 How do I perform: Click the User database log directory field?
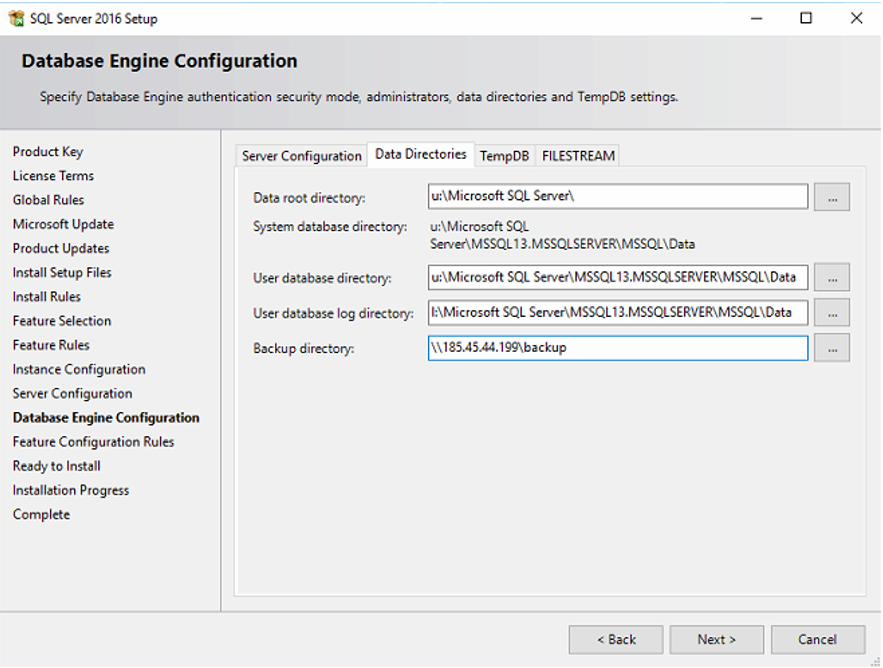tap(618, 313)
